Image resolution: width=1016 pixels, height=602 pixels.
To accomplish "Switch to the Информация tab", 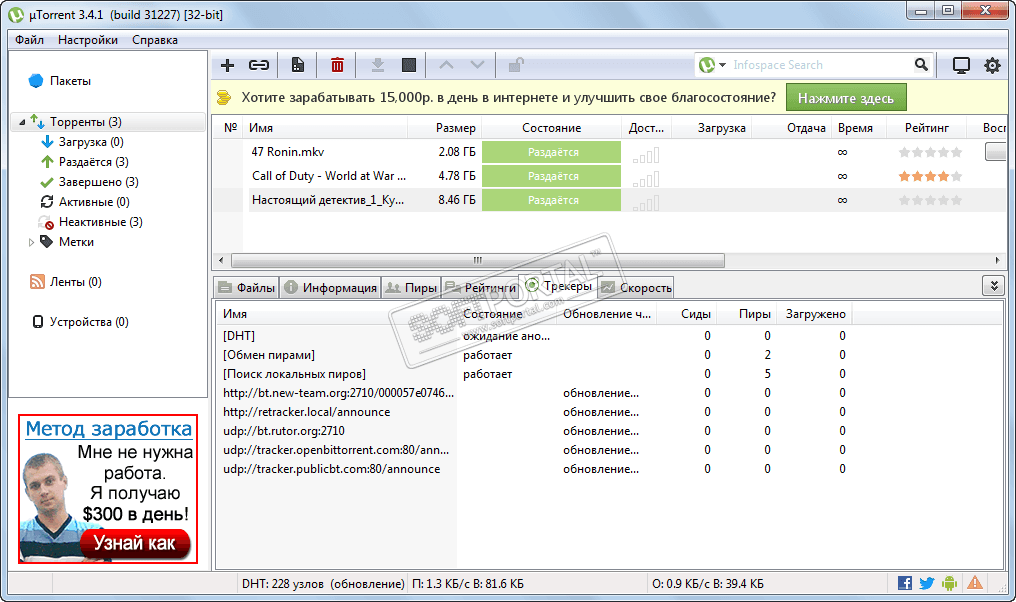I will click(x=330, y=288).
